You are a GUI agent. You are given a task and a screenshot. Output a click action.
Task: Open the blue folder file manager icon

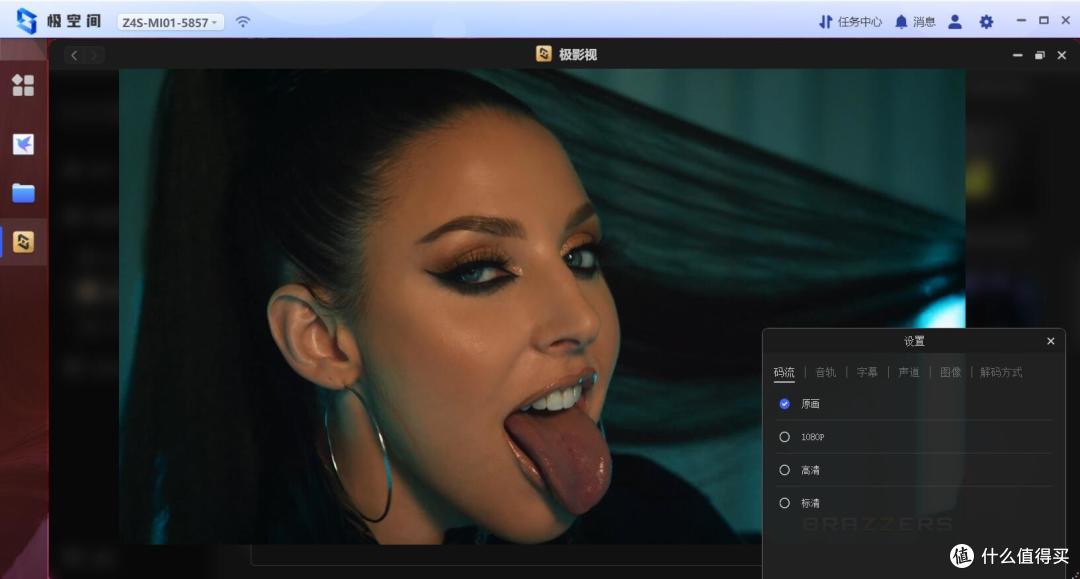(23, 193)
